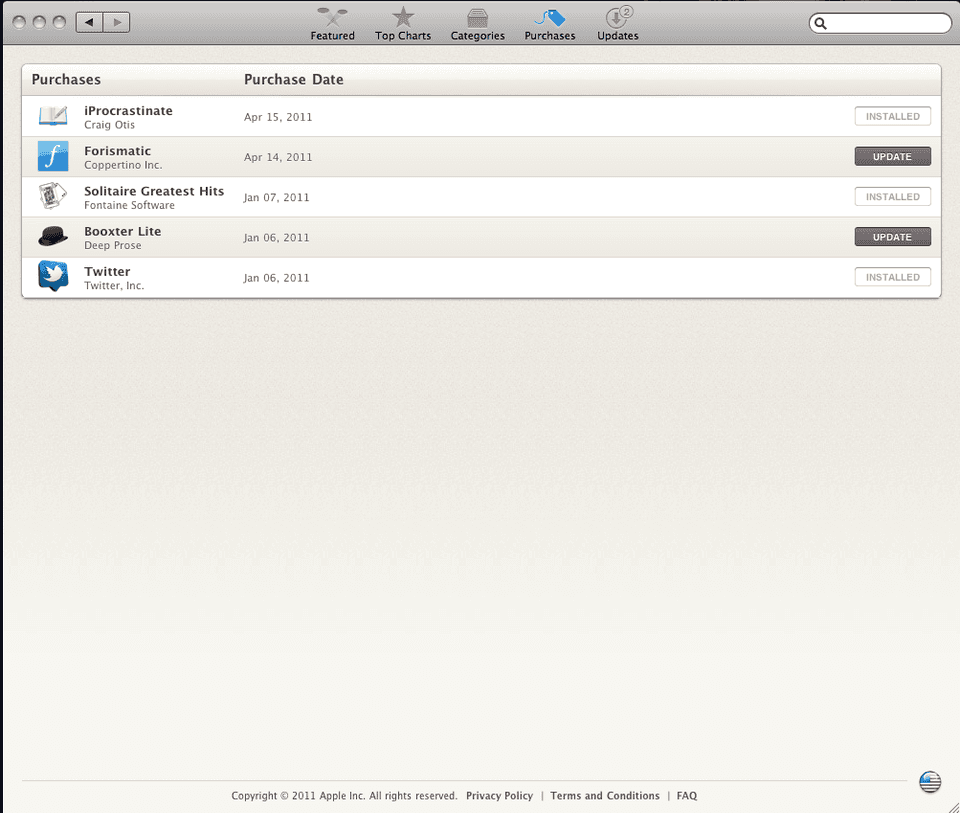Click the Solitaire Greatest Hits cards icon

pyautogui.click(x=53, y=197)
